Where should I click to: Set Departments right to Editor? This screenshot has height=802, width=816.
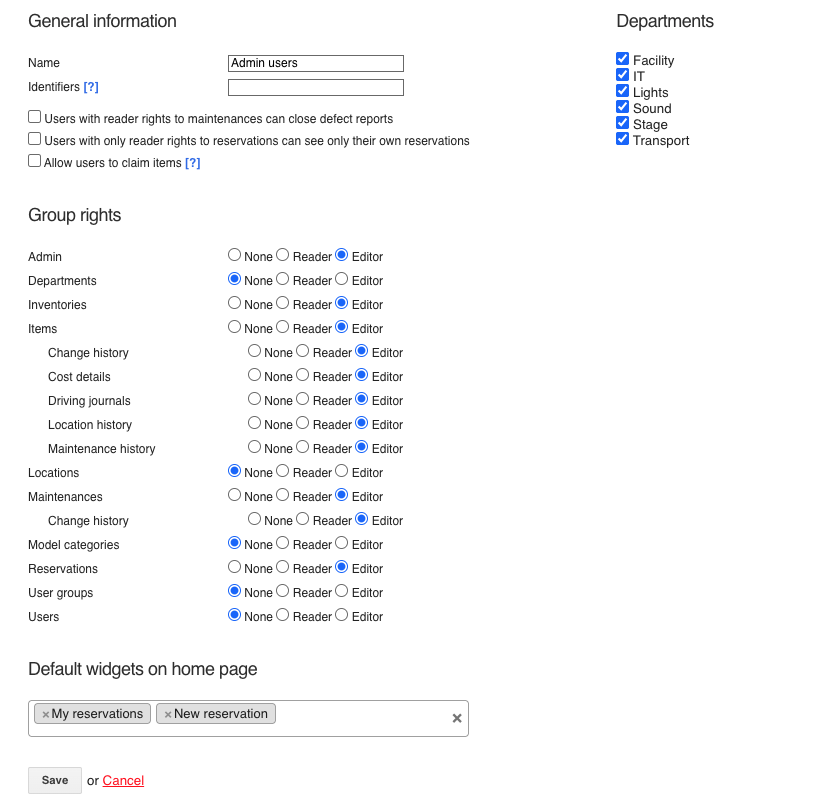click(x=341, y=279)
